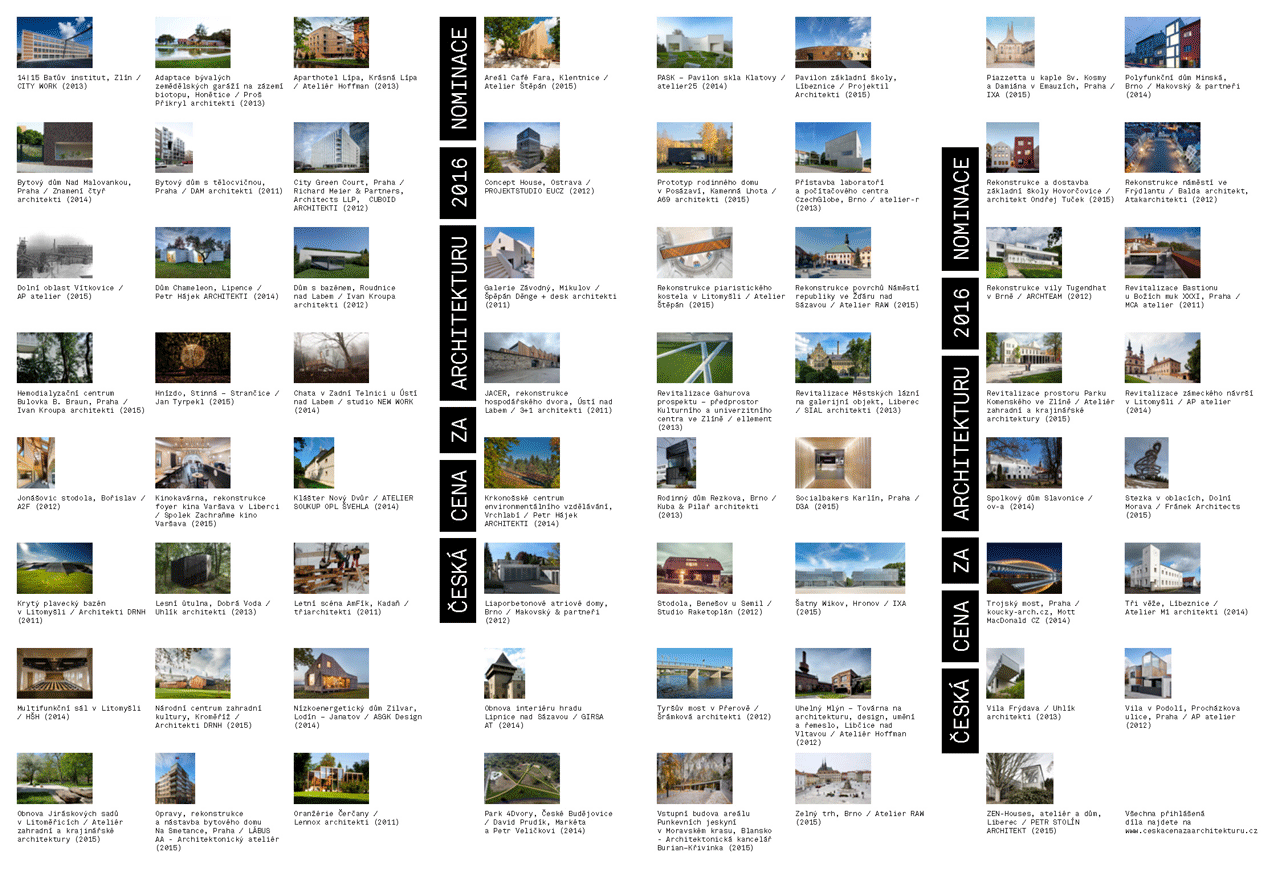The image size is (1280, 875).
Task: Select the Areál Café Fara Klentnice photo
Action: [x=521, y=42]
